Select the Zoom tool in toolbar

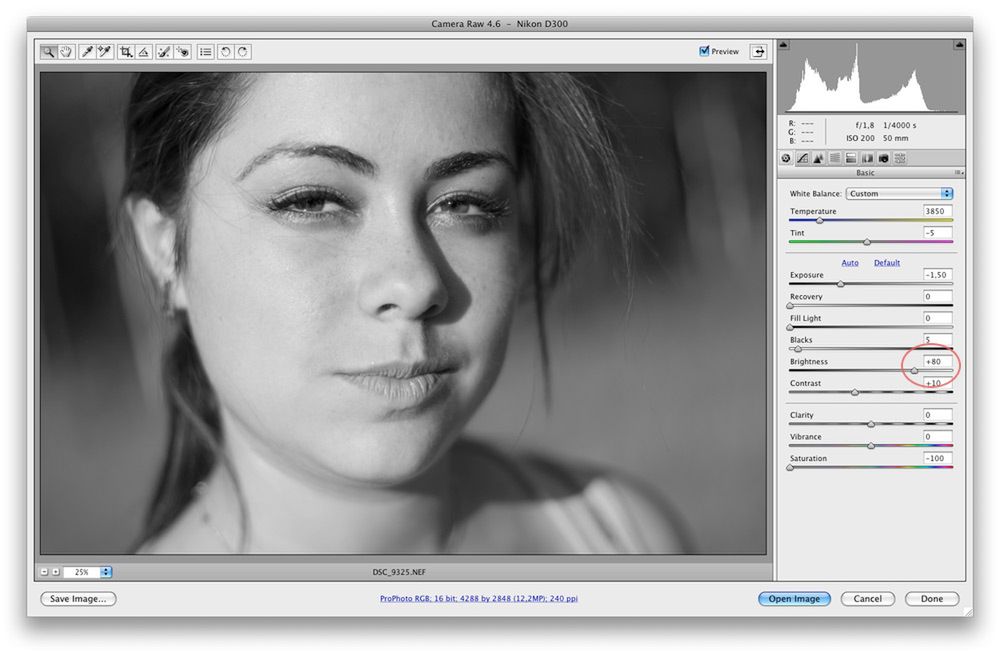coord(48,52)
